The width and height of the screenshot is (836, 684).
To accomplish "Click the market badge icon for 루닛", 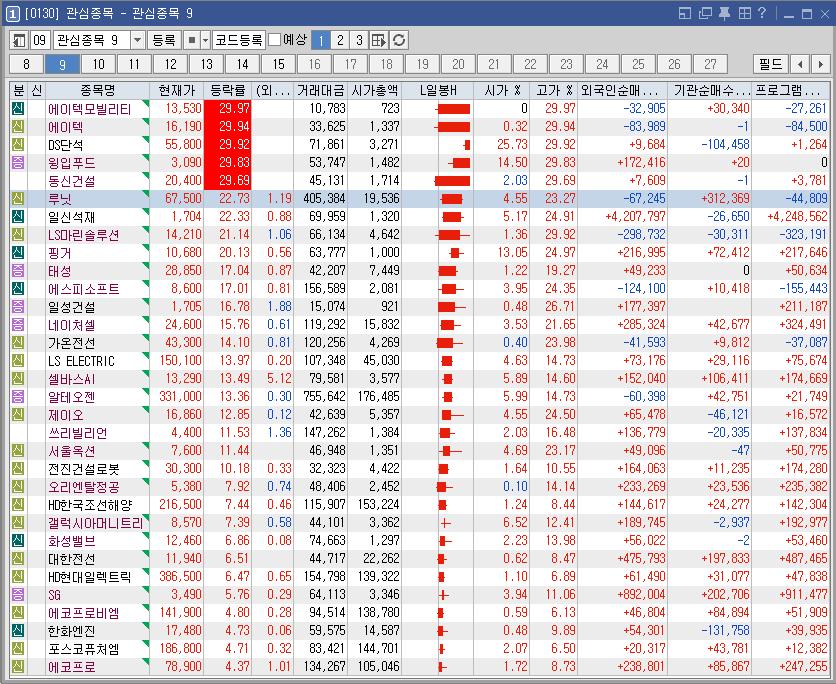I will pos(18,199).
